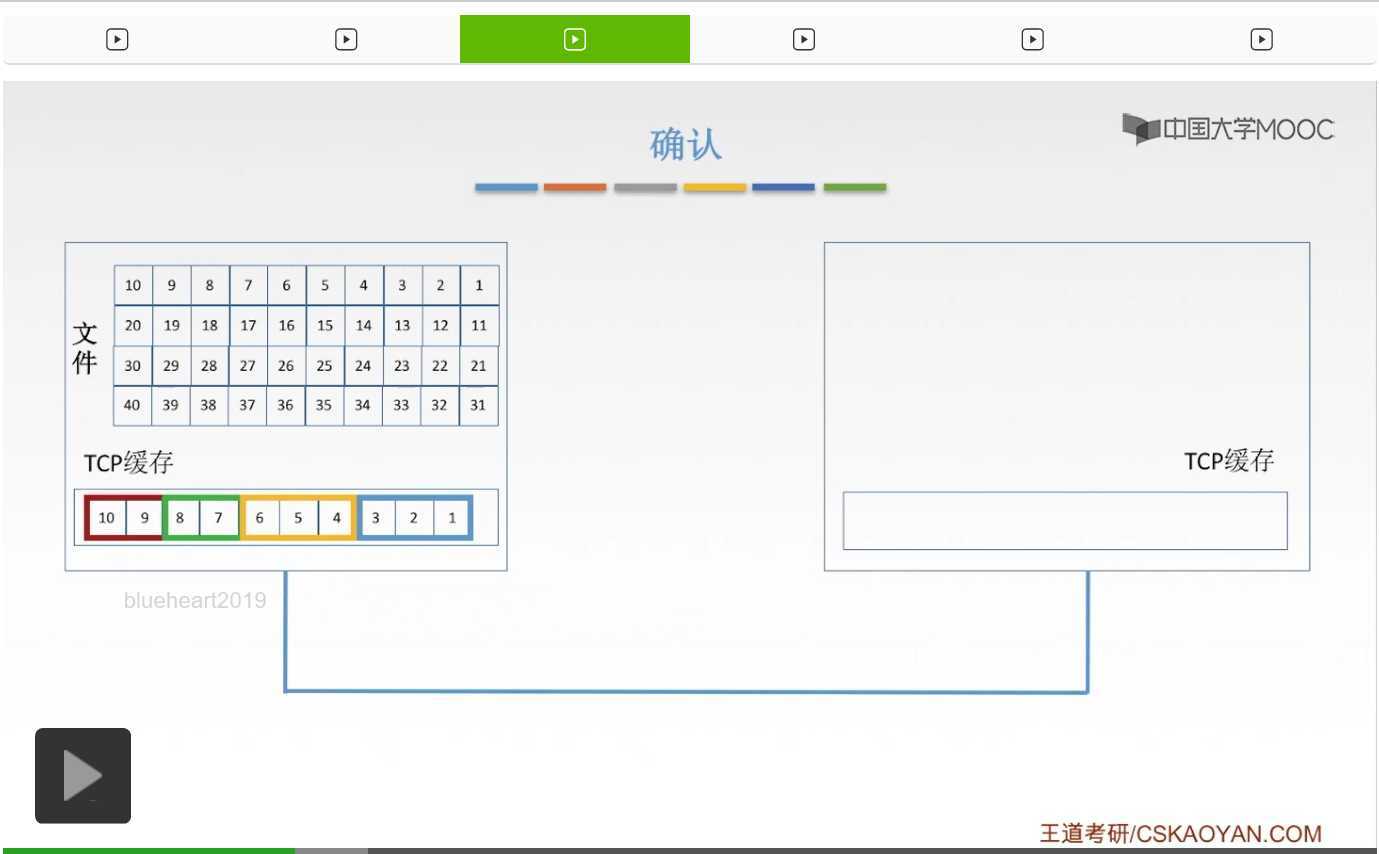This screenshot has width=1379, height=854.
Task: Click file grid cell 13
Action: click(402, 325)
